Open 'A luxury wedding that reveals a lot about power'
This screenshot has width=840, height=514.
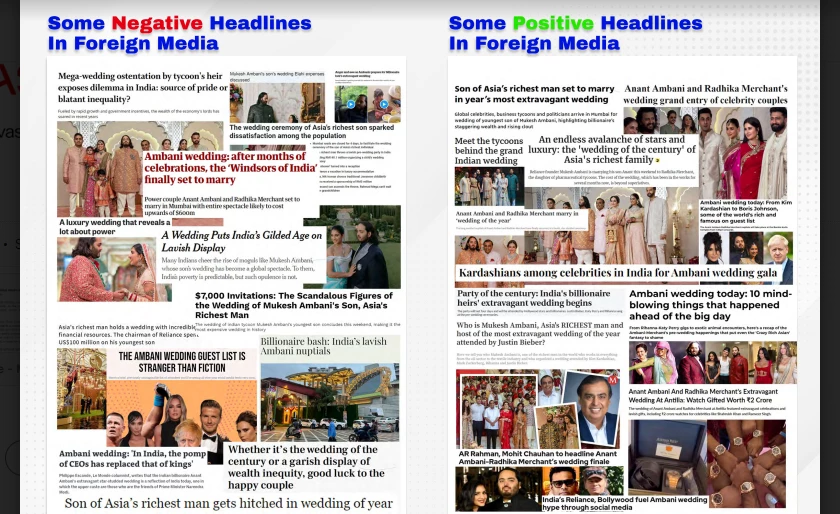pyautogui.click(x=115, y=227)
